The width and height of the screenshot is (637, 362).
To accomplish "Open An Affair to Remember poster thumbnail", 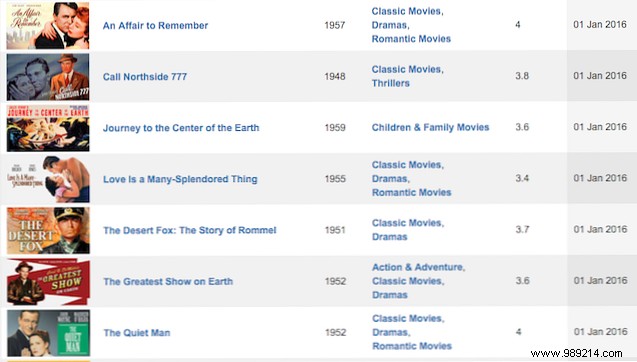I will pos(48,26).
